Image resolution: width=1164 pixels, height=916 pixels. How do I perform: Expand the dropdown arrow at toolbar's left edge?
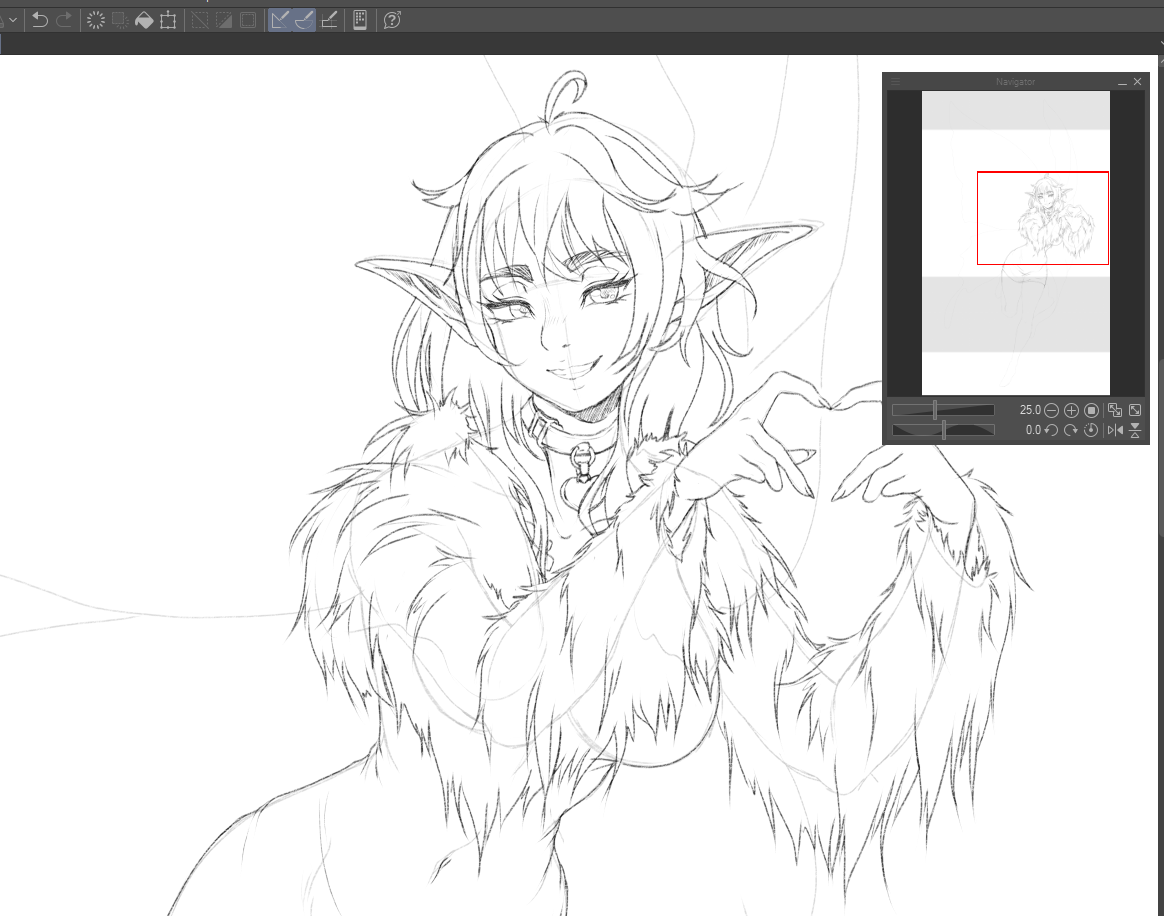[x=12, y=19]
